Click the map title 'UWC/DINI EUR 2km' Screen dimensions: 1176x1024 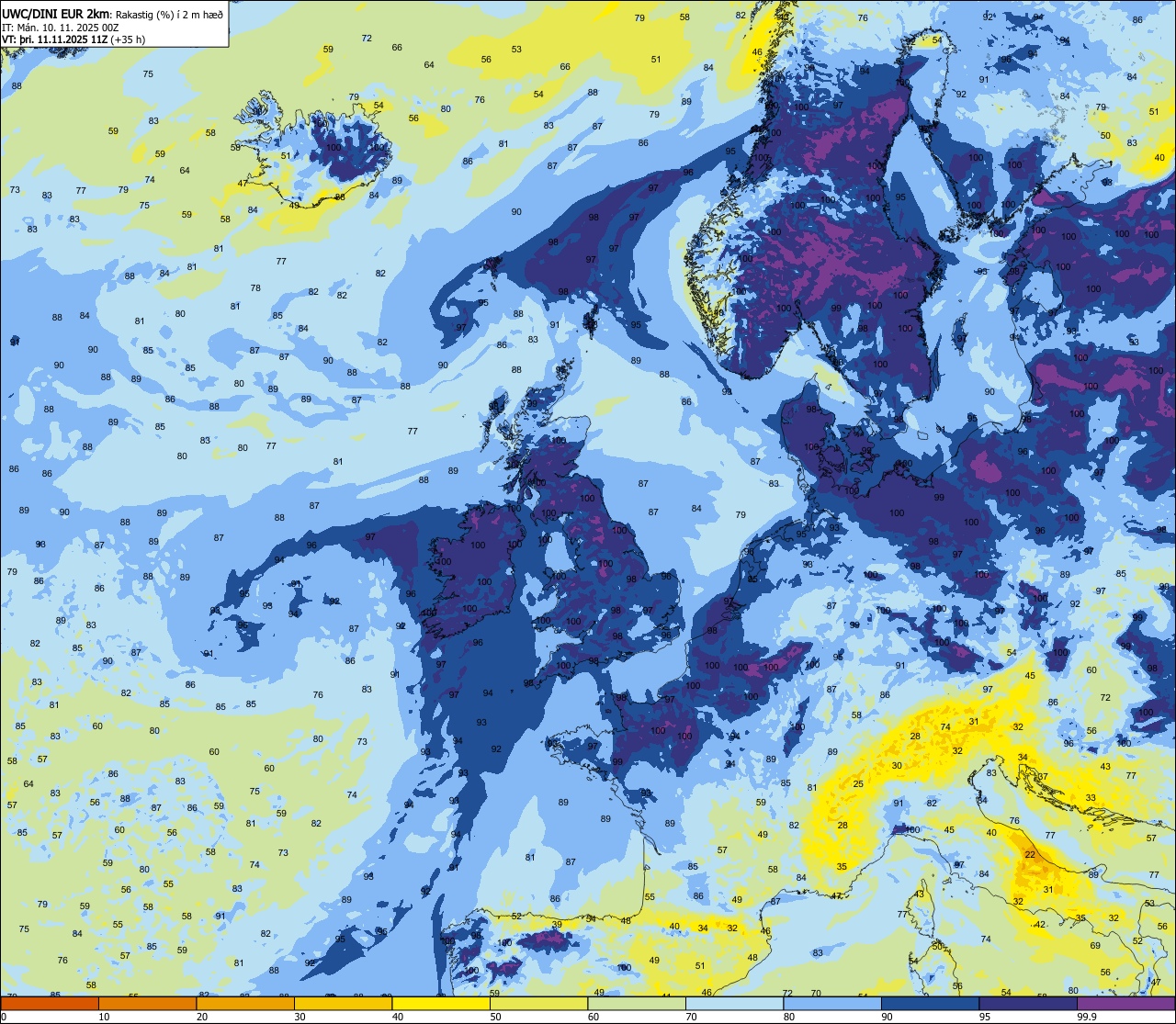(x=56, y=16)
